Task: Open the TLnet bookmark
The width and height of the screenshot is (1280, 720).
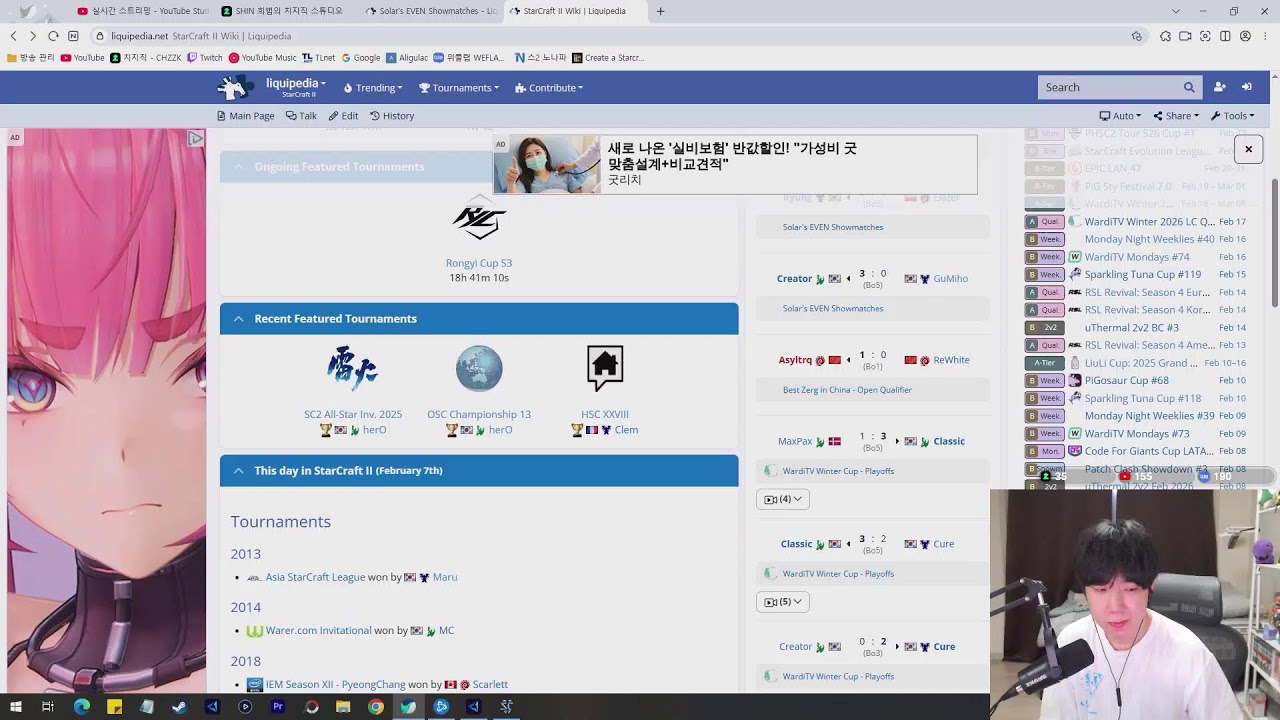Action: [x=320, y=58]
